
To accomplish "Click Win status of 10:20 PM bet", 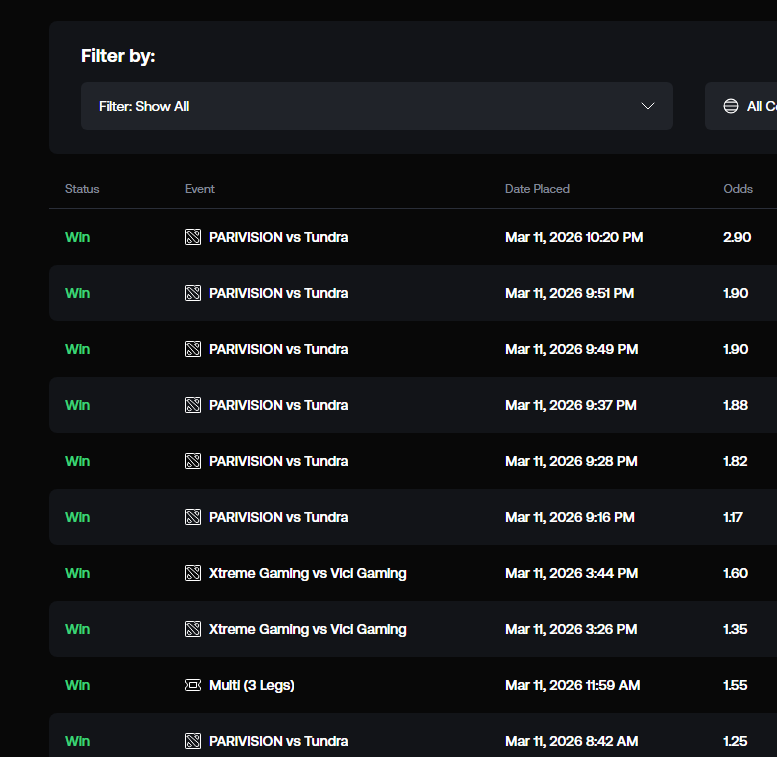I will tap(77, 237).
